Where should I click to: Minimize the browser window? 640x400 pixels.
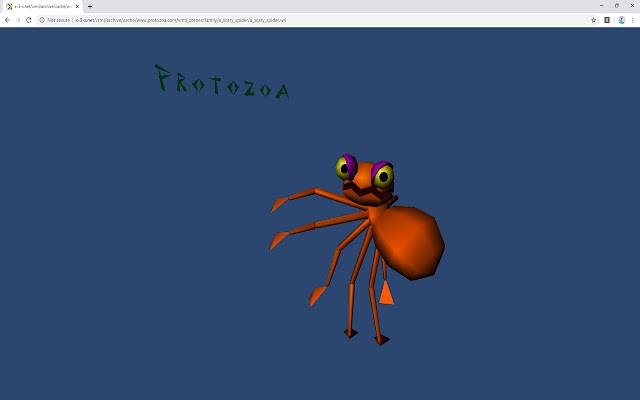click(x=601, y=6)
